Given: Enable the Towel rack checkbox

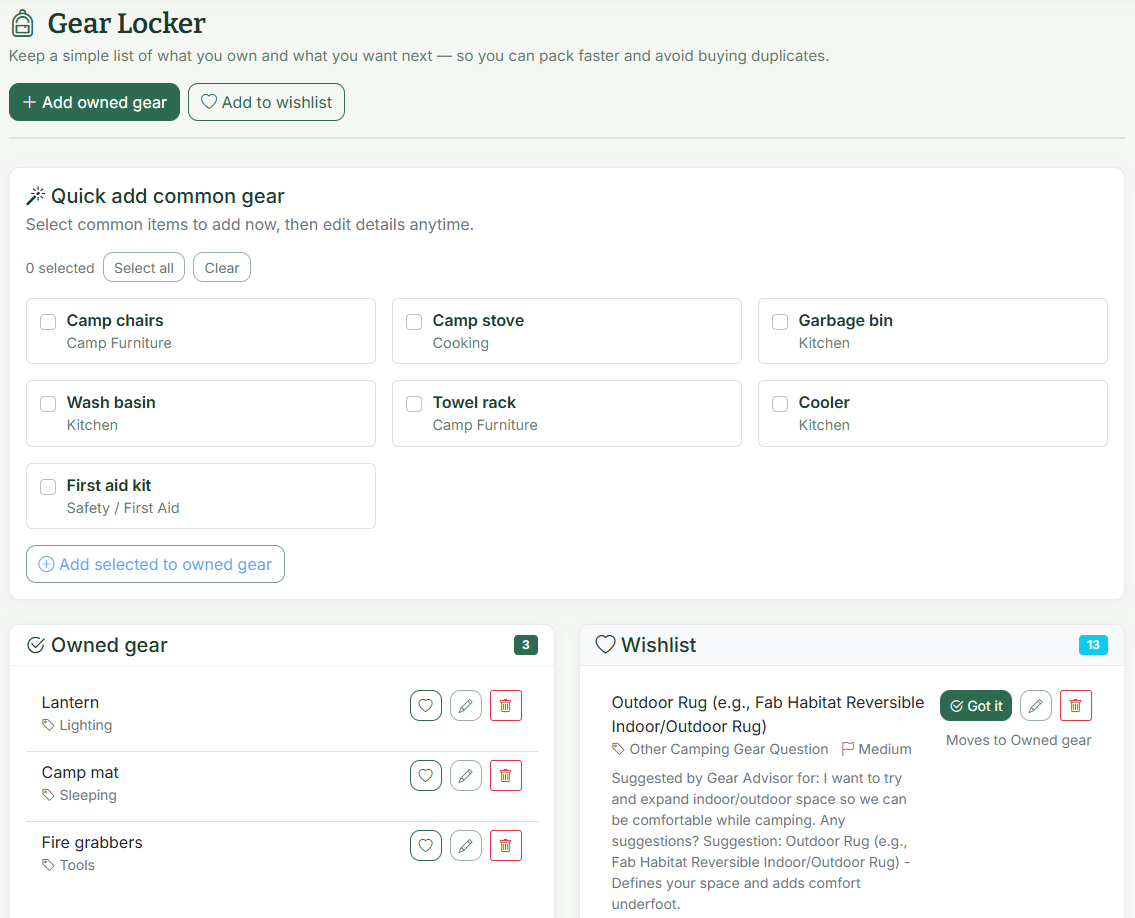Looking at the screenshot, I should point(413,404).
